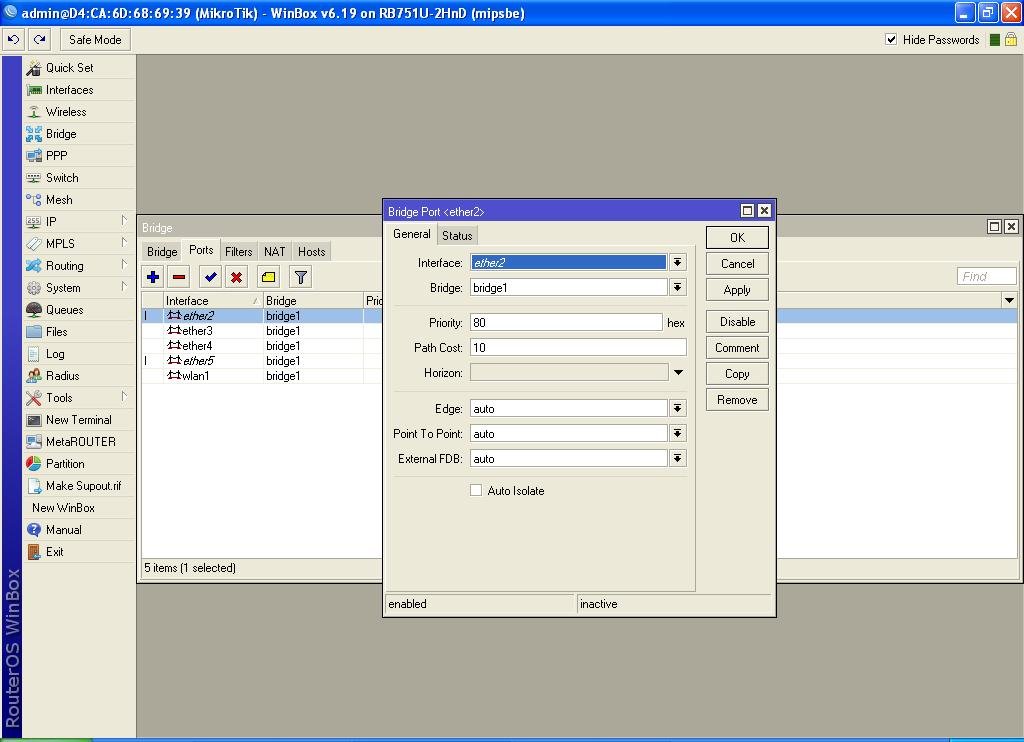The width and height of the screenshot is (1024, 742).
Task: Expand the Horizon field arrow
Action: (x=678, y=372)
